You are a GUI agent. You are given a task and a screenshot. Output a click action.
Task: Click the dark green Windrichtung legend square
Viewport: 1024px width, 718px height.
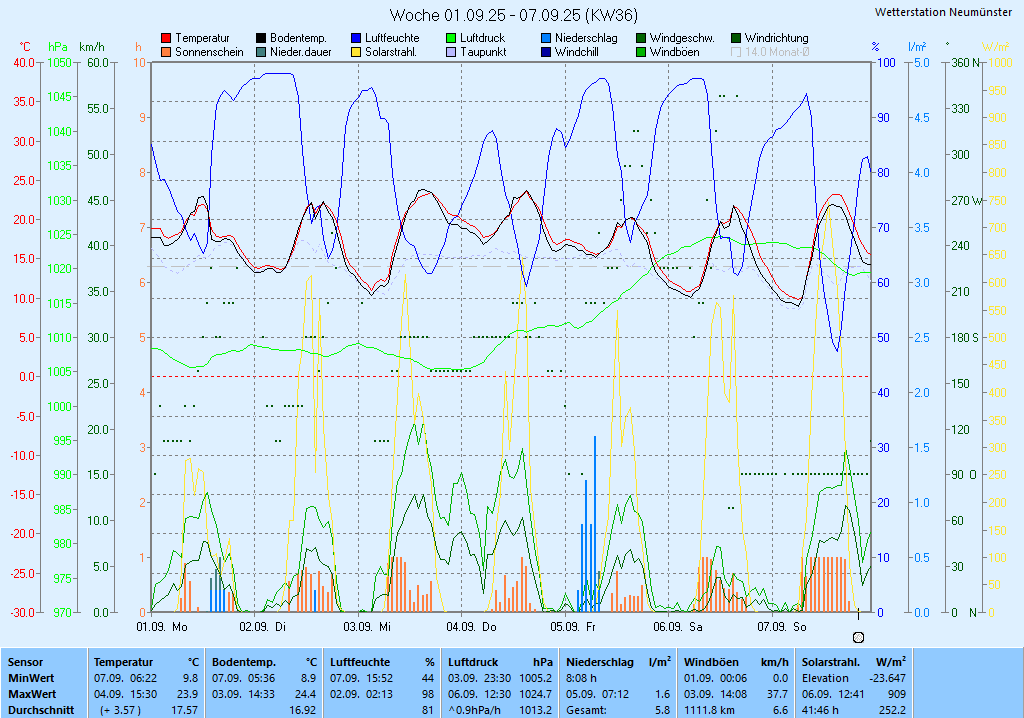click(x=736, y=38)
